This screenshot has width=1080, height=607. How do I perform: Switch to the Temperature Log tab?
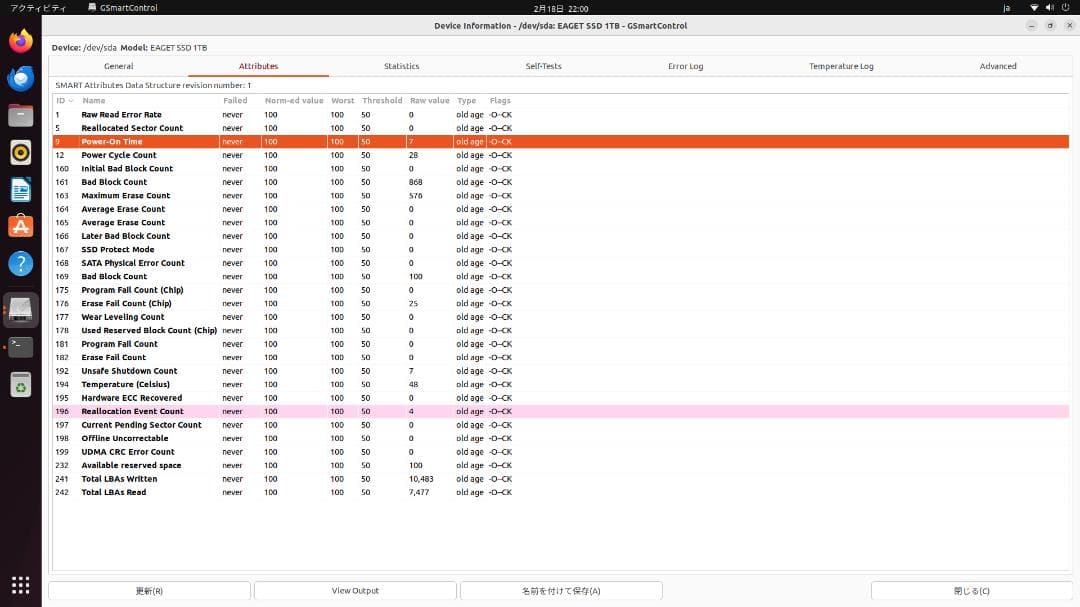841,66
